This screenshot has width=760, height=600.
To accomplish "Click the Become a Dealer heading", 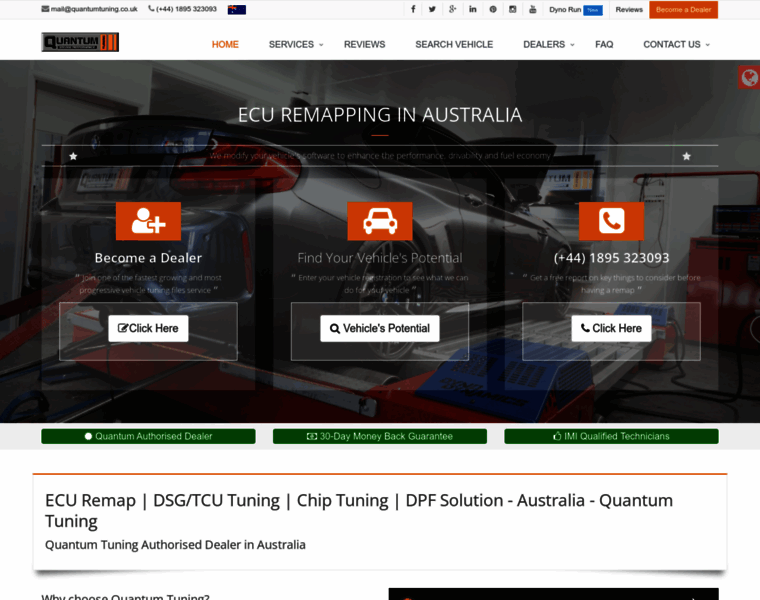I will point(148,258).
